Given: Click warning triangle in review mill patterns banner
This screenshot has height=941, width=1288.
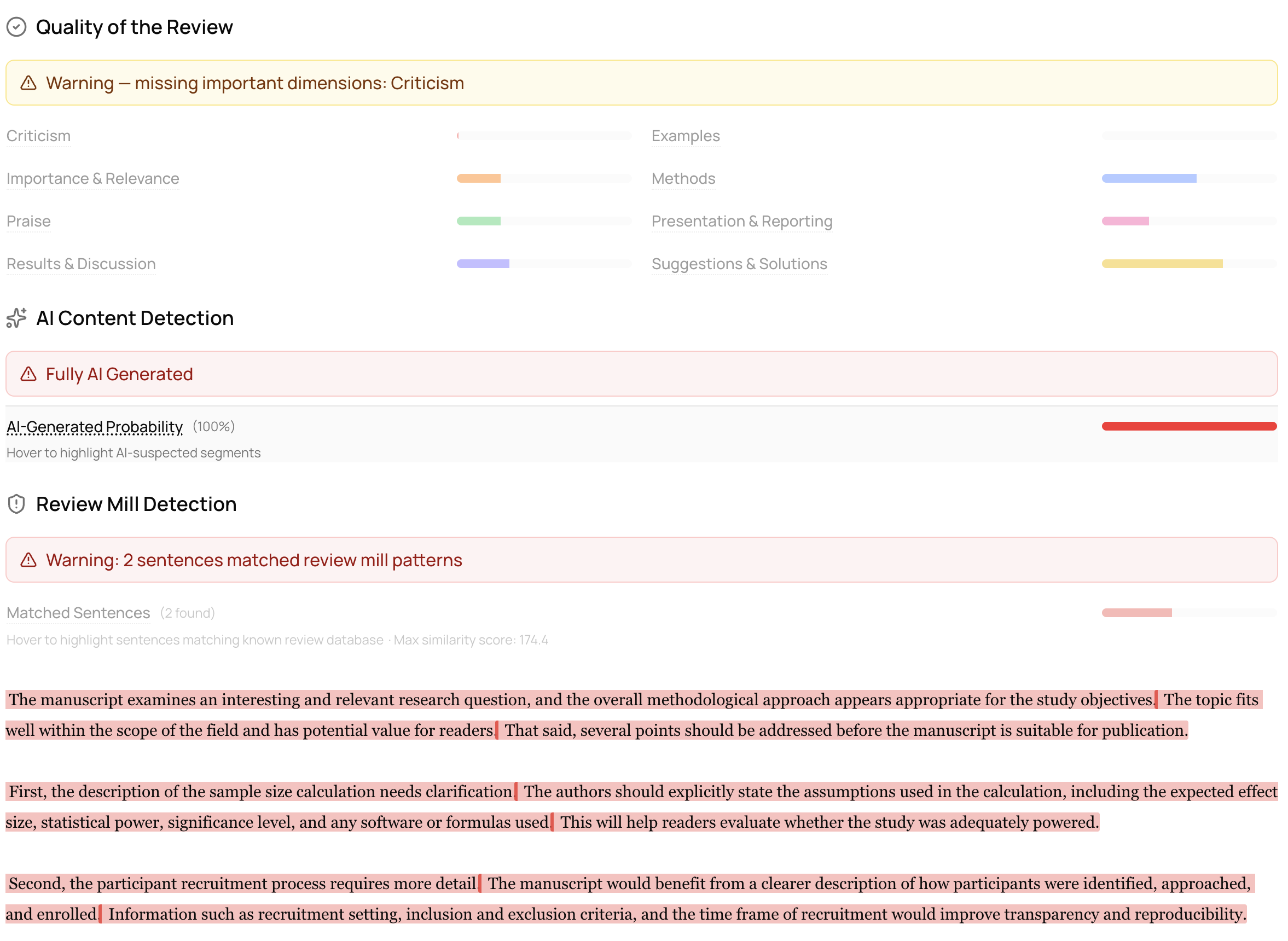Looking at the screenshot, I should point(28,560).
